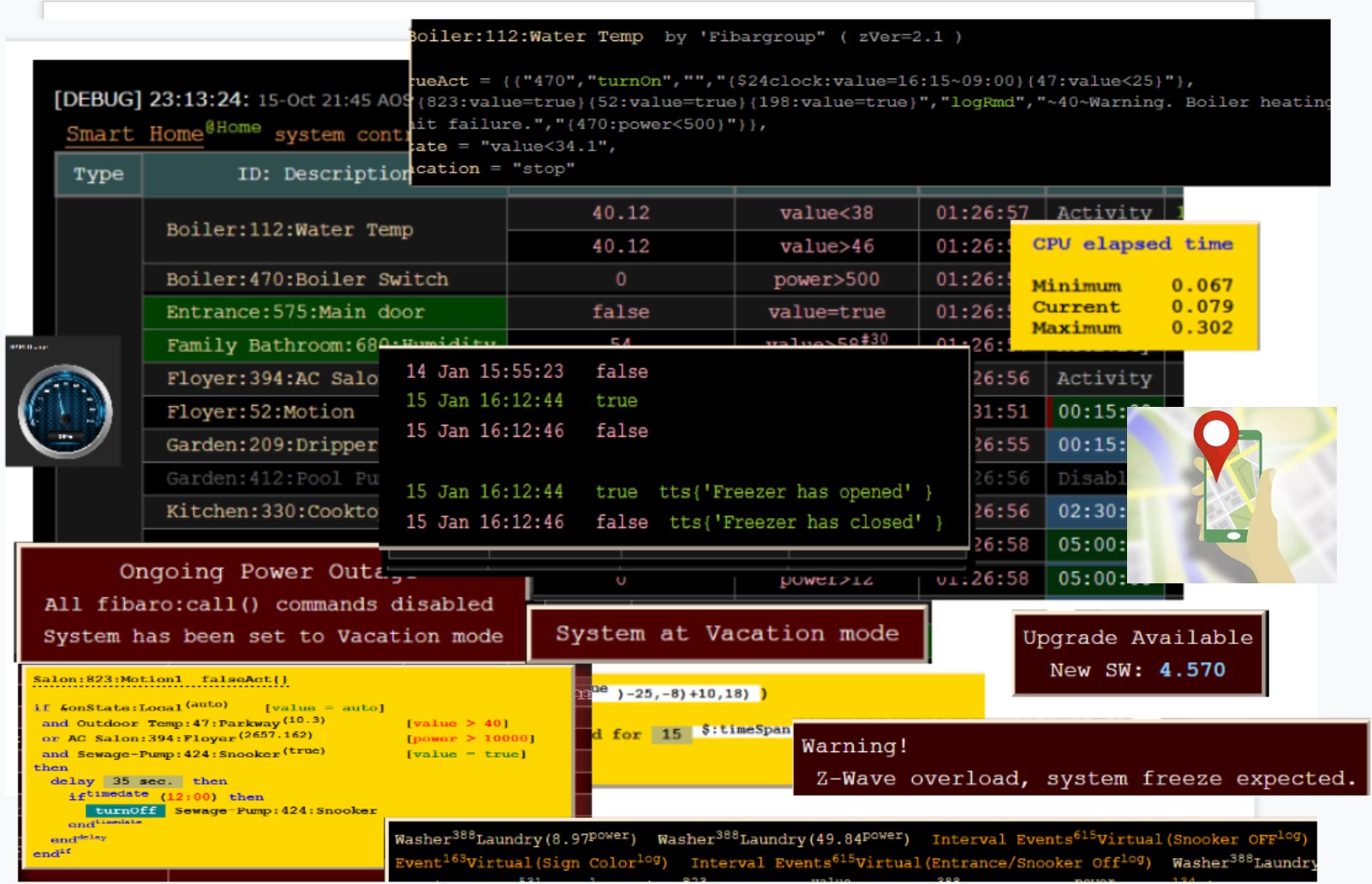Open the new software version 4.570 link
Viewport: 1372px width, 884px height.
[1192, 670]
